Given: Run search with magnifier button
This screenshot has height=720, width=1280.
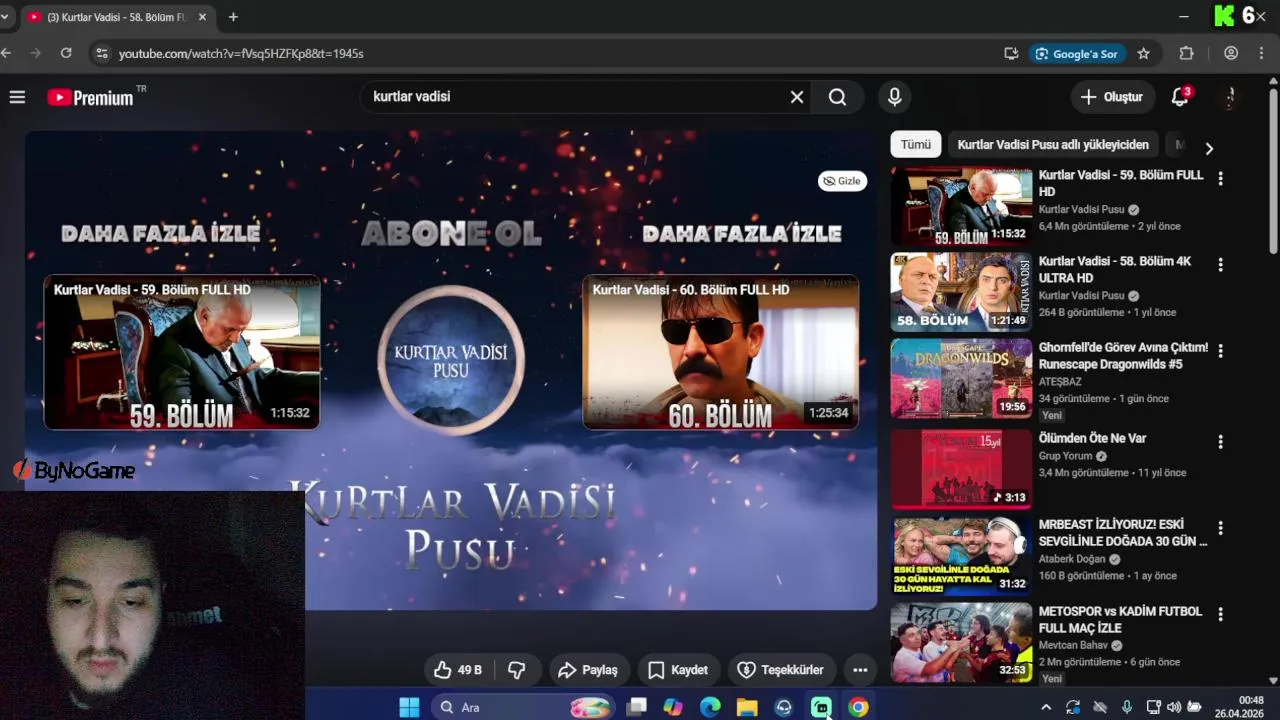Looking at the screenshot, I should pyautogui.click(x=838, y=97).
